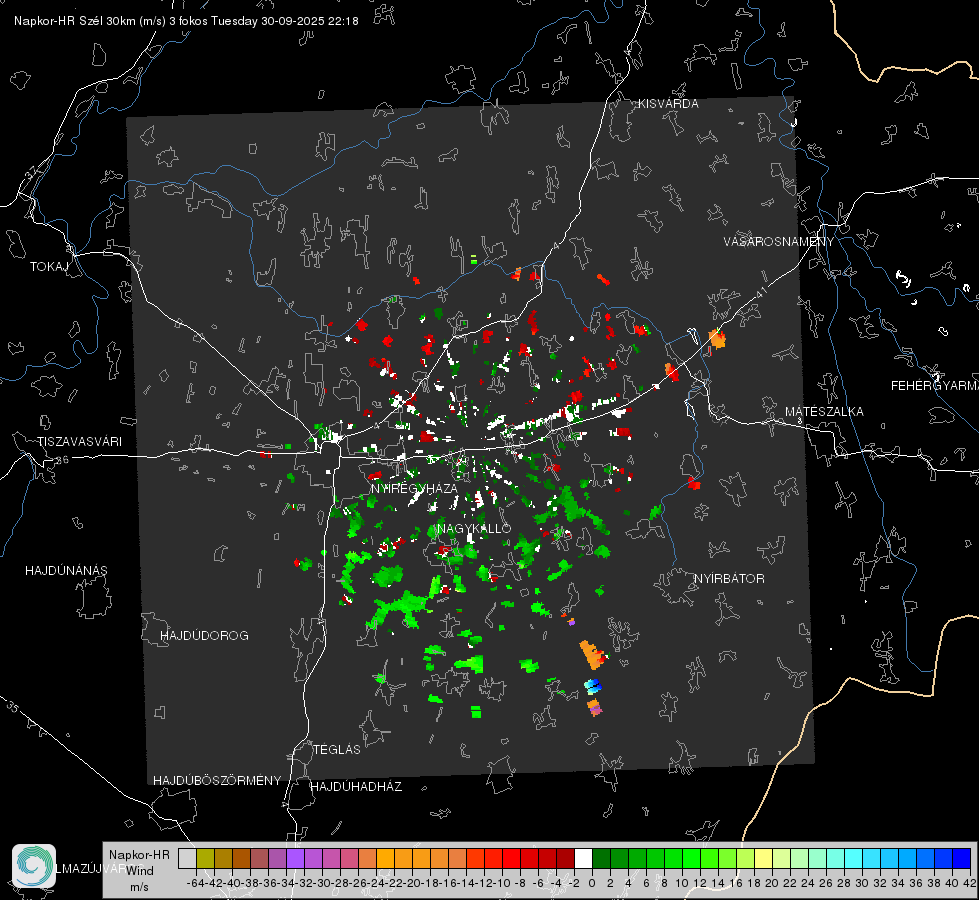Click the TISZAVASVÁRI town label
Image resolution: width=979 pixels, height=900 pixels.
pos(79,442)
